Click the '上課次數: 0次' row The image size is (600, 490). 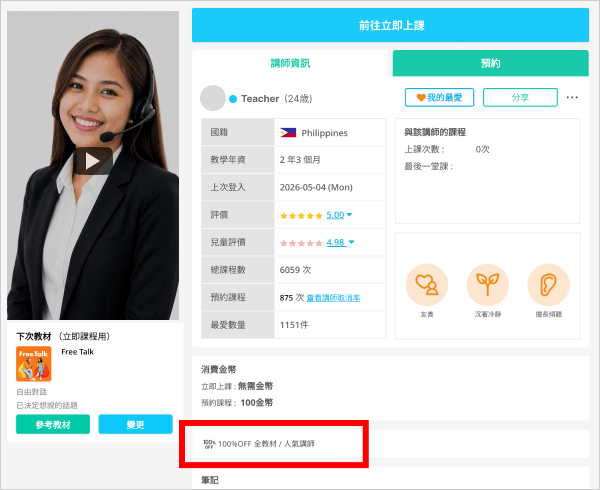click(x=447, y=149)
